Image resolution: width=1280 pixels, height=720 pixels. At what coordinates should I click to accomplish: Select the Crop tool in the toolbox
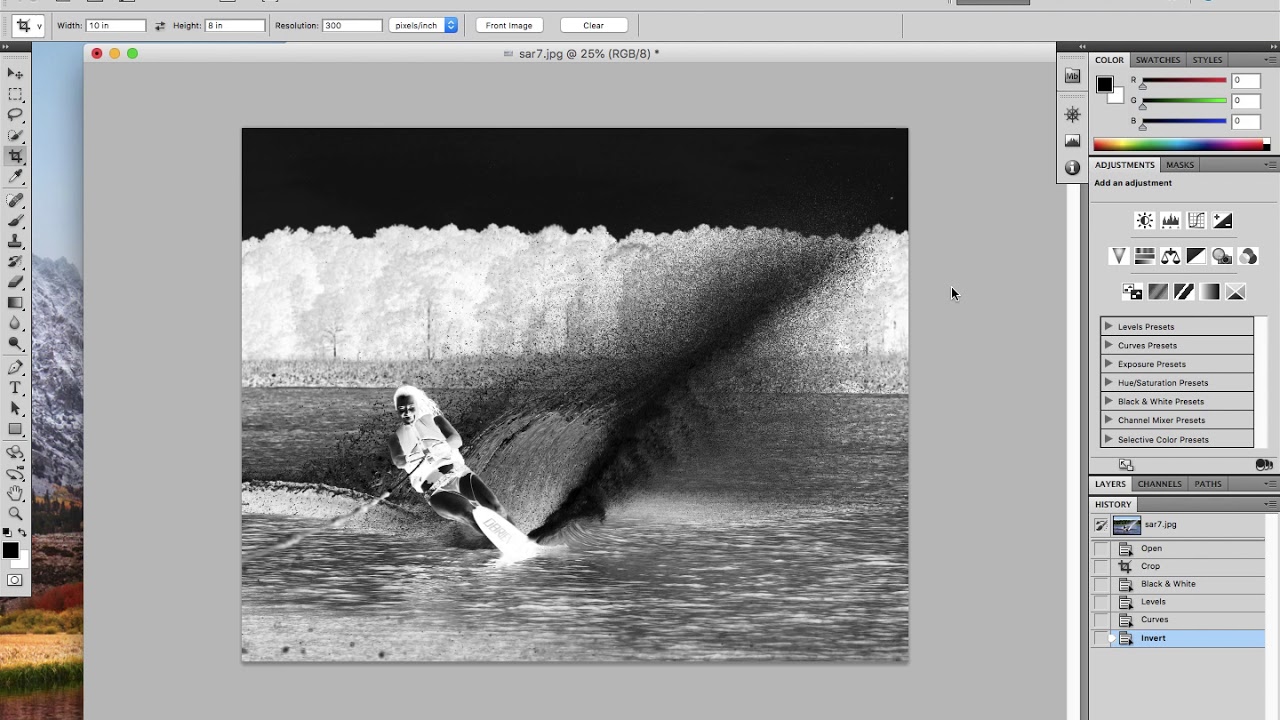(15, 156)
